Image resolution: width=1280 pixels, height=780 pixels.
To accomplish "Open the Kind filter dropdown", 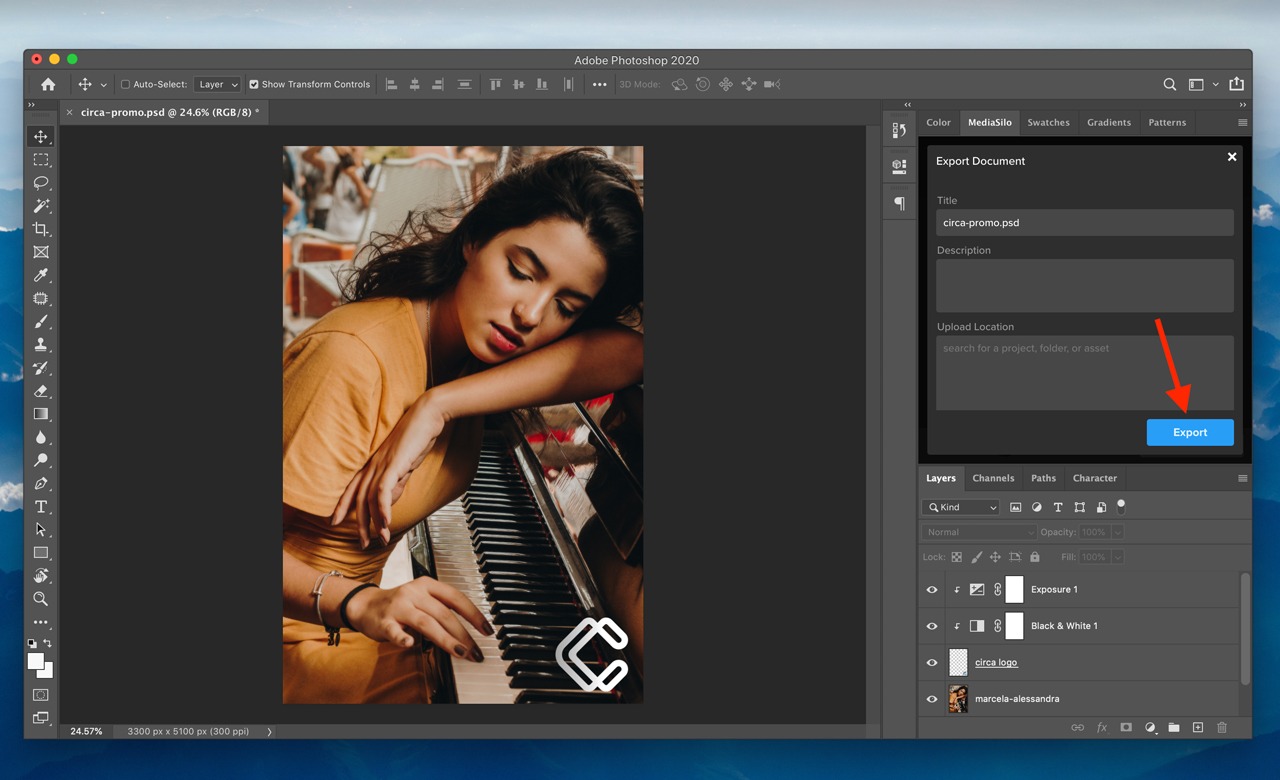I will point(960,507).
